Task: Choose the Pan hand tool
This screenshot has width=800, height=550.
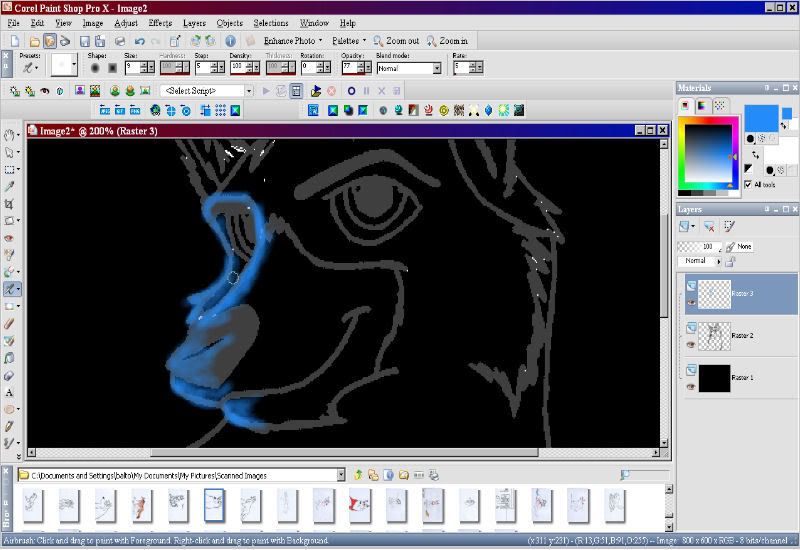Action: click(x=9, y=135)
